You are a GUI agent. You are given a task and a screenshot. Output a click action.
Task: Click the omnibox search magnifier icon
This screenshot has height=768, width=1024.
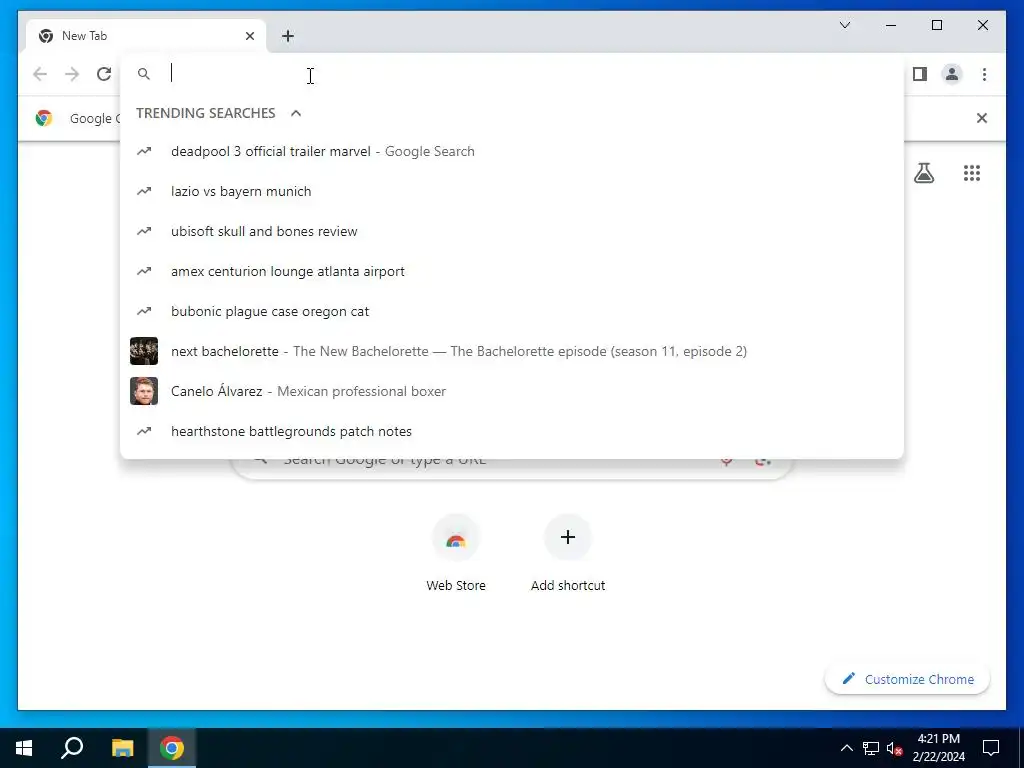pyautogui.click(x=144, y=74)
